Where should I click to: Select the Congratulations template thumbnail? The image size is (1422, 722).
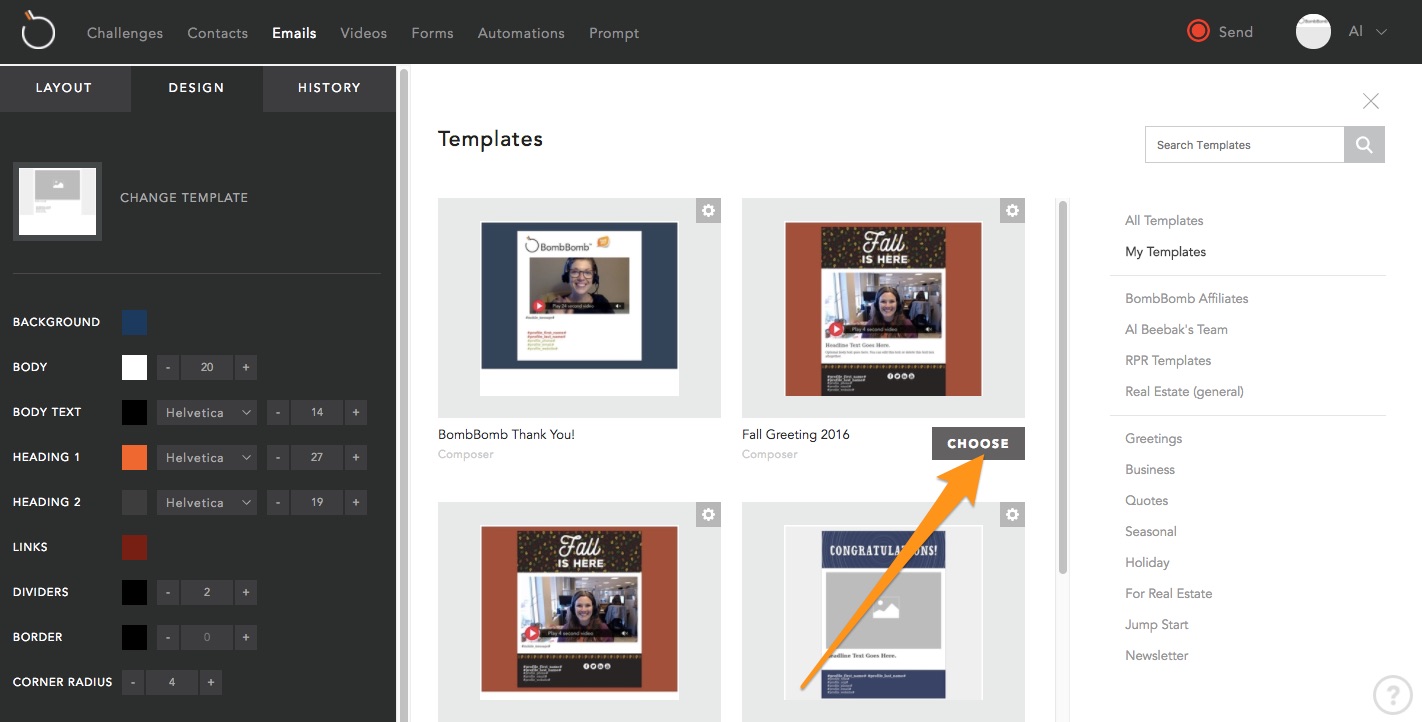click(x=883, y=612)
